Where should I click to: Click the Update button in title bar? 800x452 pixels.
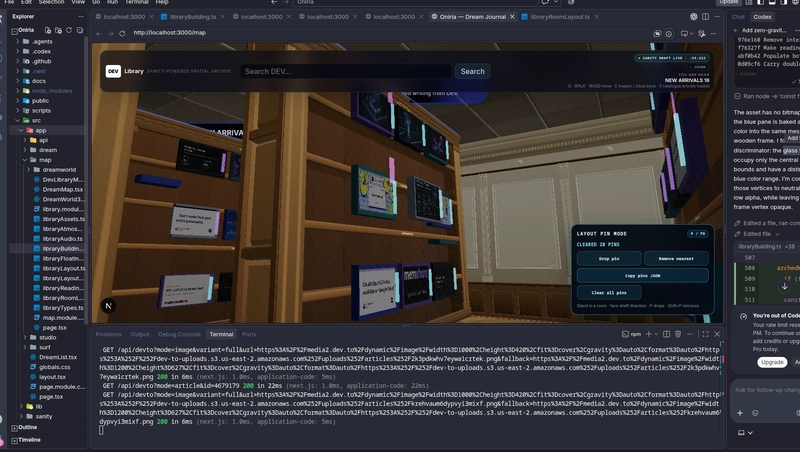729,2
